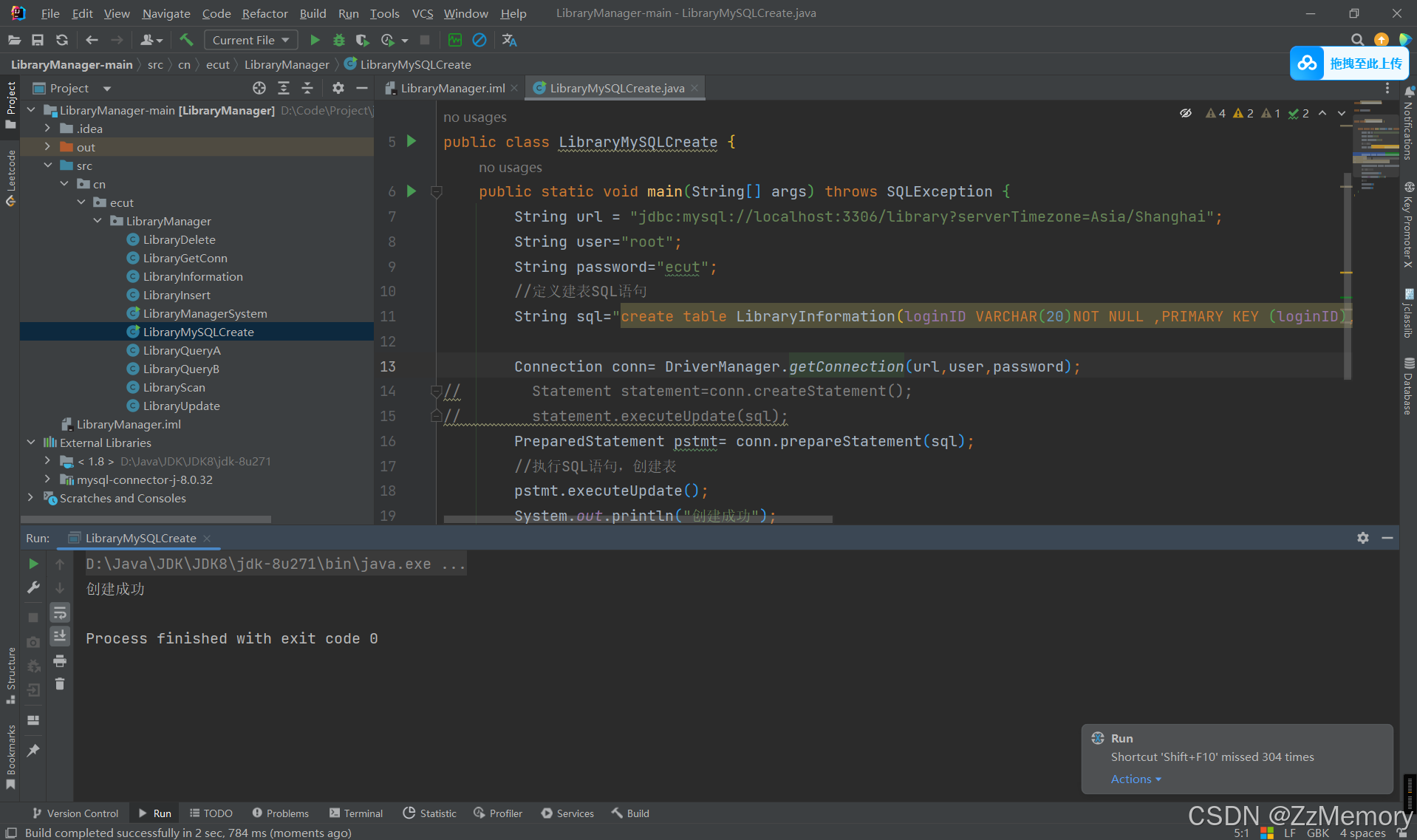Viewport: 1417px width, 840px height.
Task: Collapse External Libraries node
Action: click(31, 443)
